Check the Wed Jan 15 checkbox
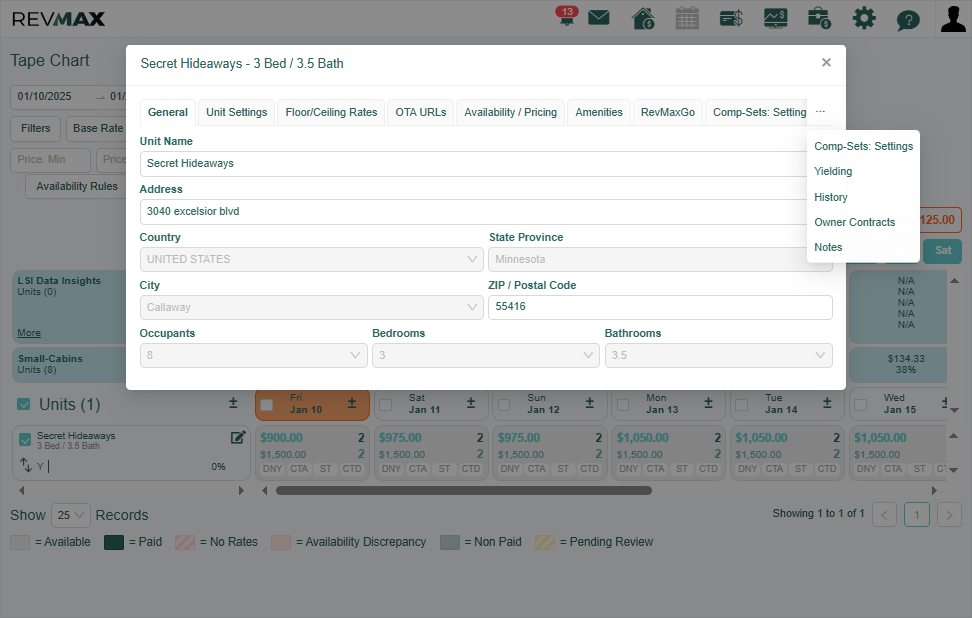Image resolution: width=972 pixels, height=618 pixels. click(860, 405)
